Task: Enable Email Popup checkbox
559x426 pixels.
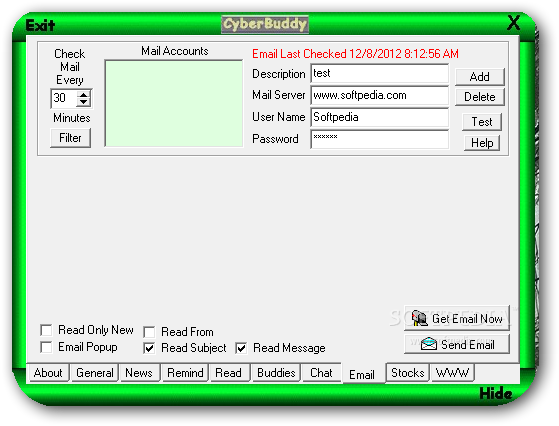Action: pyautogui.click(x=46, y=347)
